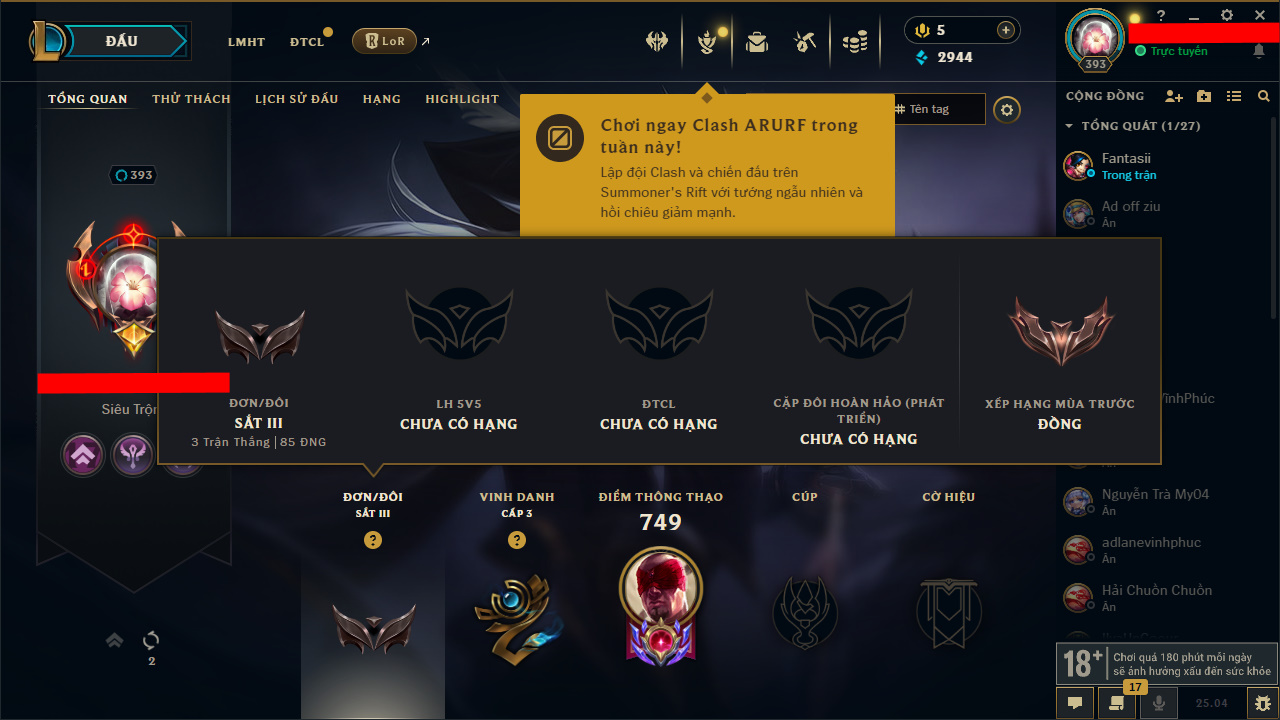Toggle the microphone mute button
The height and width of the screenshot is (720, 1280).
[x=1159, y=703]
